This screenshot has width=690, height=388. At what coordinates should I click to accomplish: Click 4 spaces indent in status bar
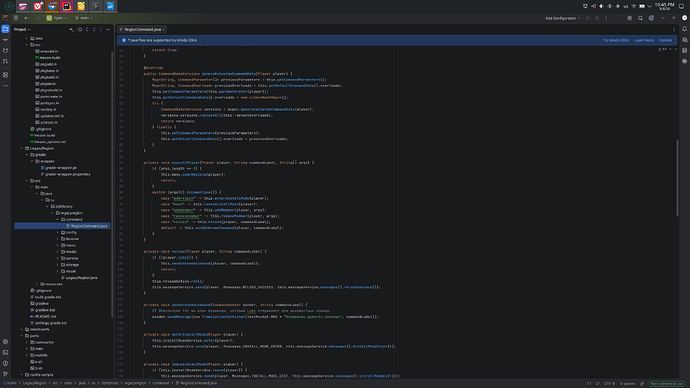pyautogui.click(x=628, y=384)
